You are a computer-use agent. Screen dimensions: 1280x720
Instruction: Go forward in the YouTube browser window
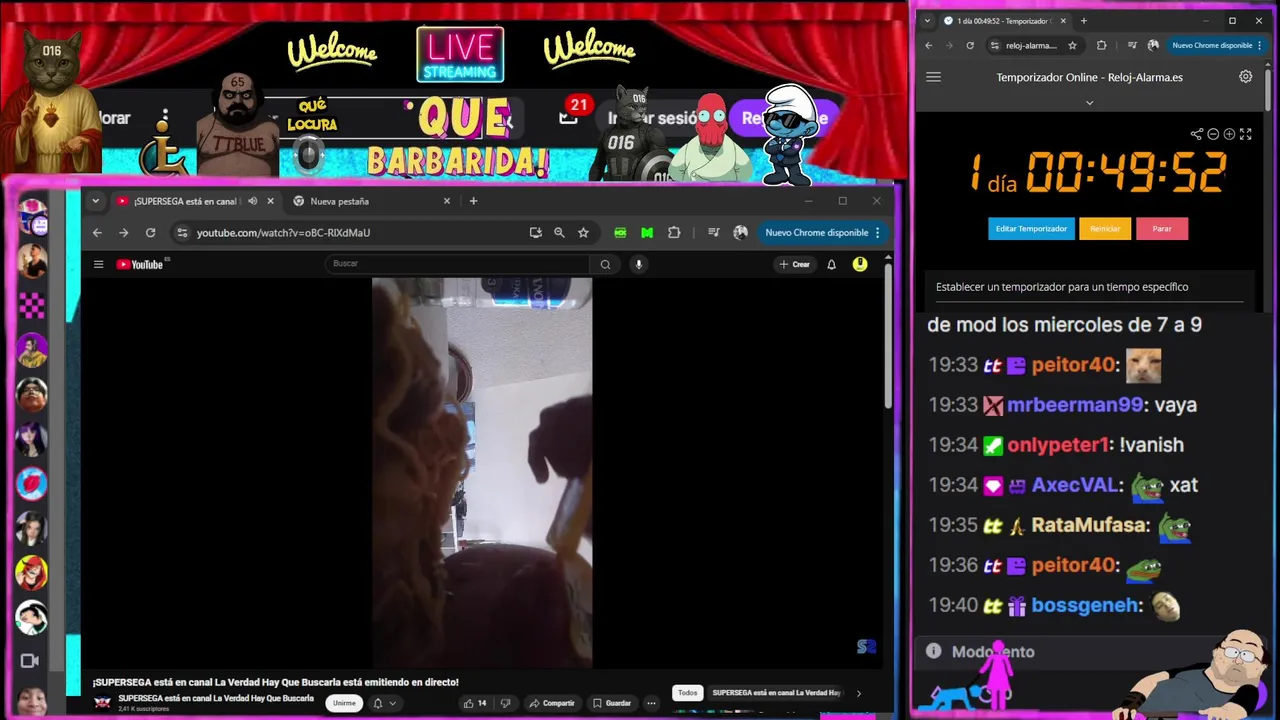(x=123, y=232)
